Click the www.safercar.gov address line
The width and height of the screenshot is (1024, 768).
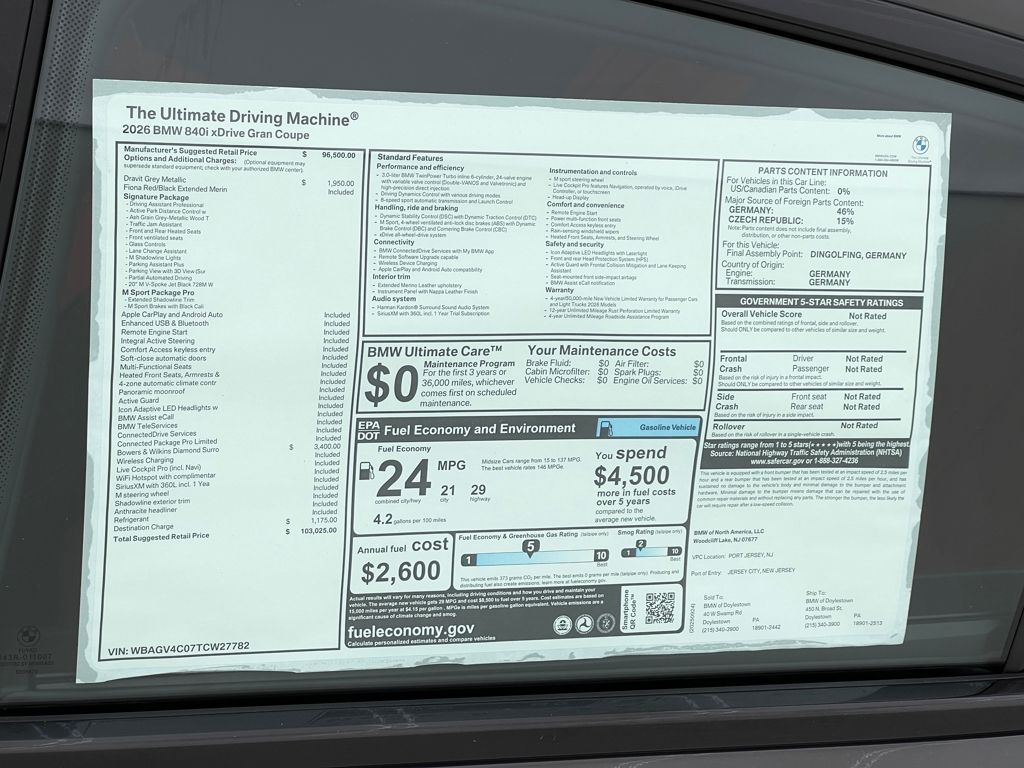(x=805, y=461)
